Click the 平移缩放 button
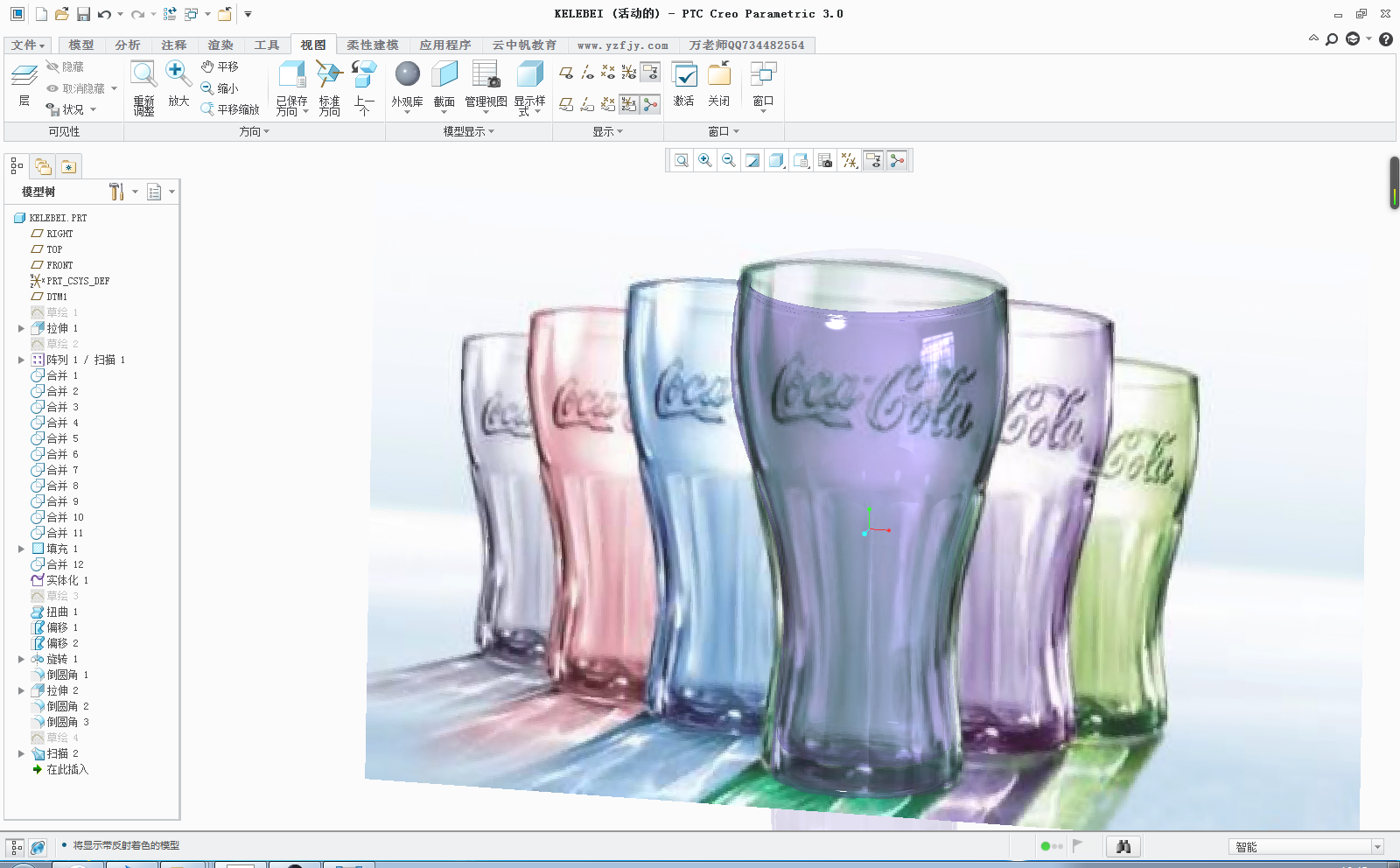 [230, 109]
